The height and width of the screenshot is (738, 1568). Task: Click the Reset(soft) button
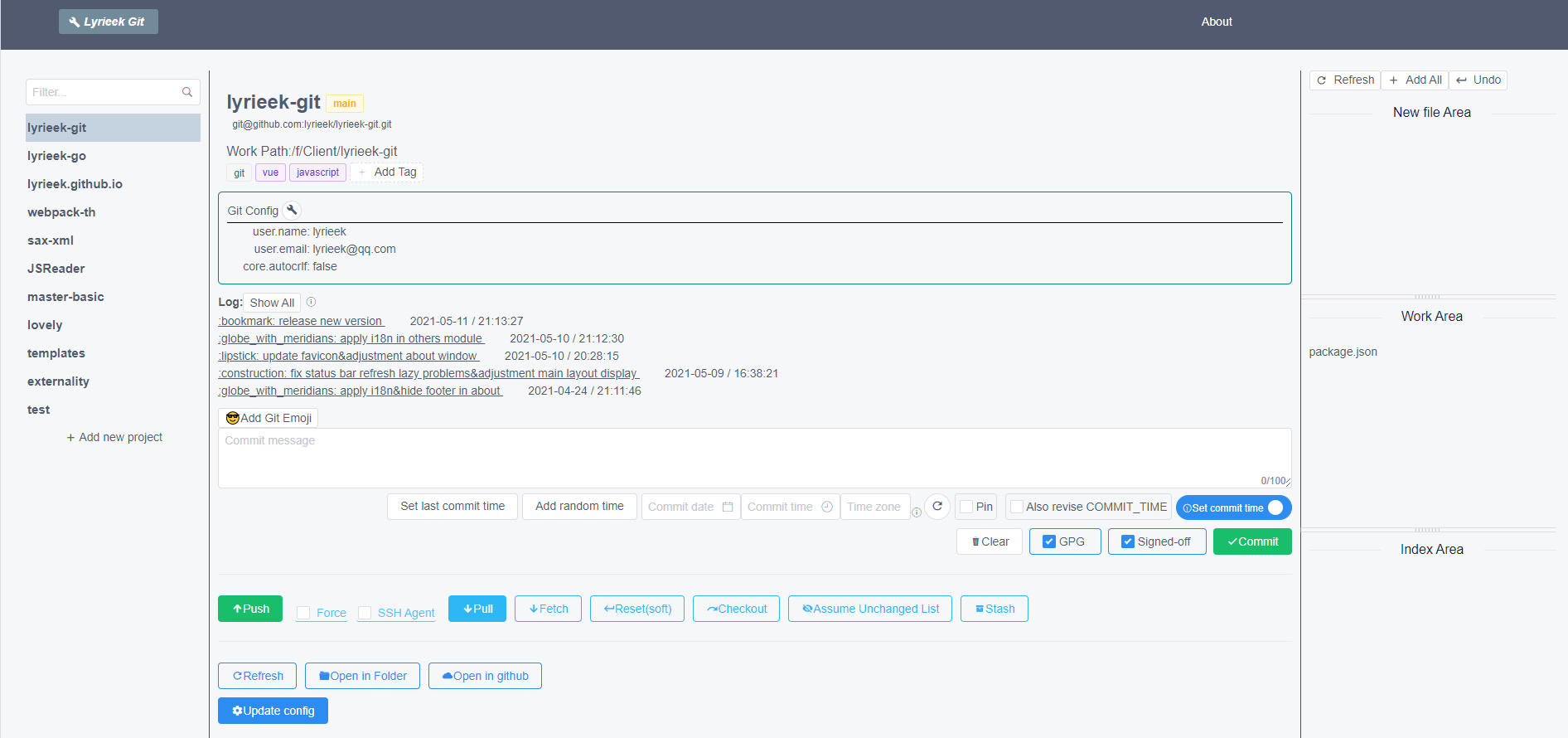point(637,609)
